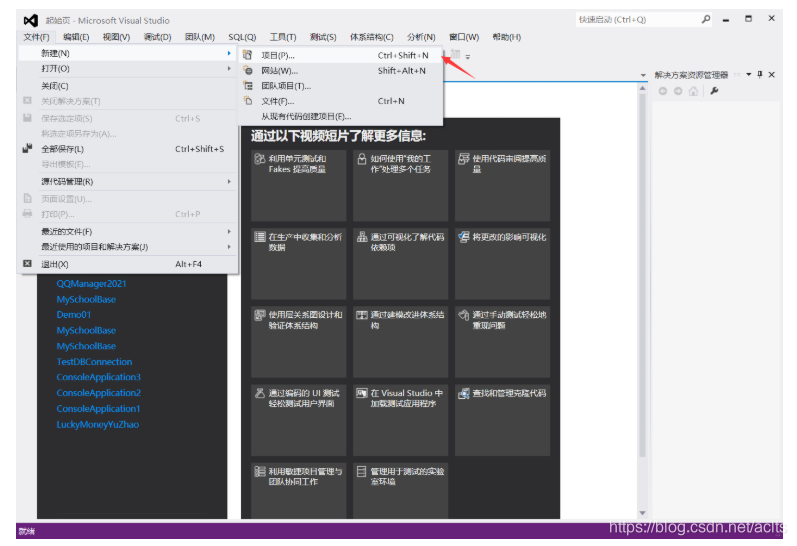Image resolution: width=797 pixels, height=546 pixels.
Task: Open recent project TestDBConnection
Action: [x=94, y=361]
